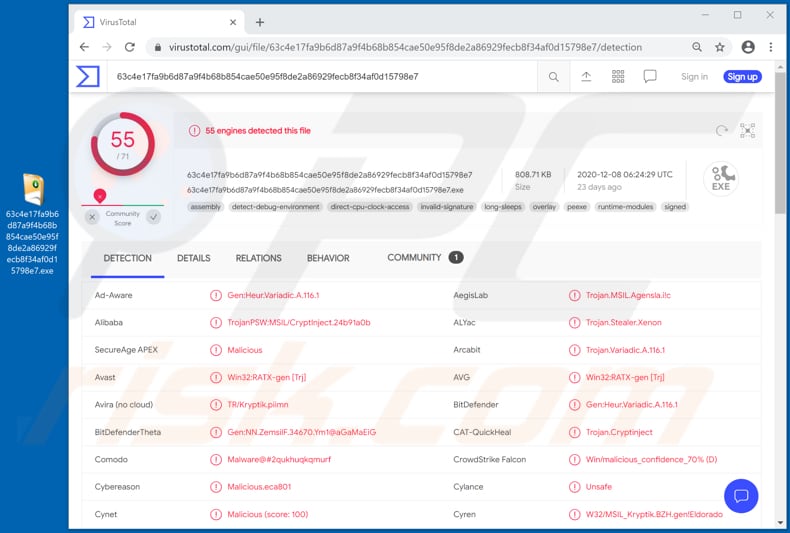Open the BEHAVIOR tab

tap(328, 258)
